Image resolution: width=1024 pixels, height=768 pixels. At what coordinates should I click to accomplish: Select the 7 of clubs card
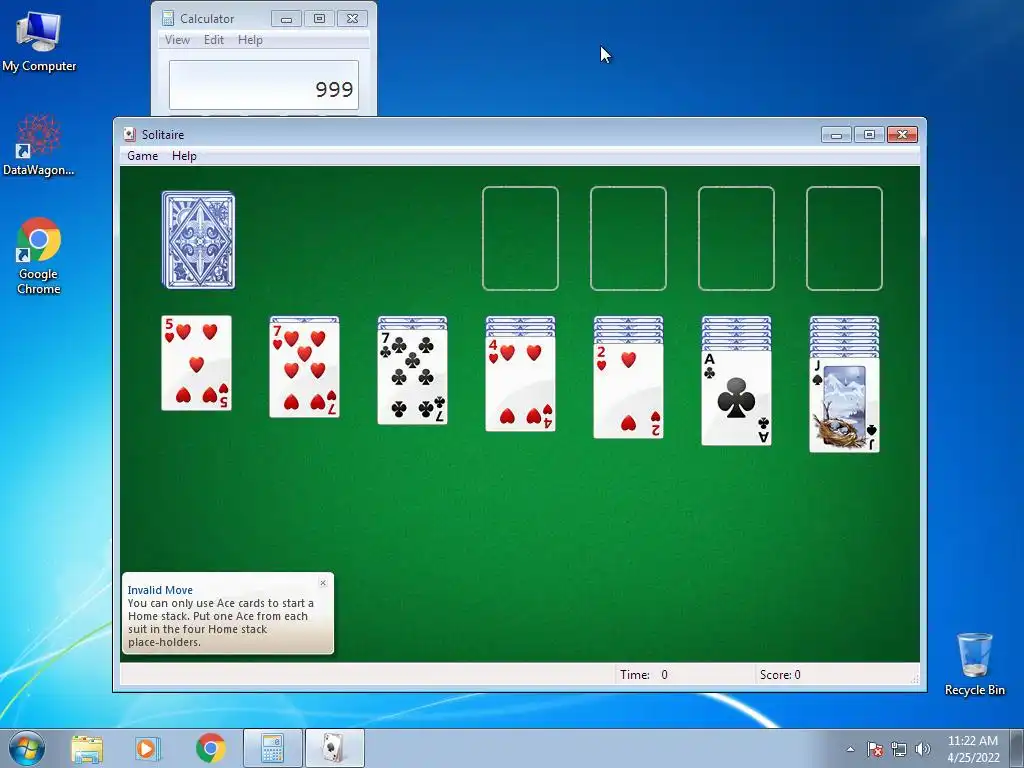tap(413, 377)
